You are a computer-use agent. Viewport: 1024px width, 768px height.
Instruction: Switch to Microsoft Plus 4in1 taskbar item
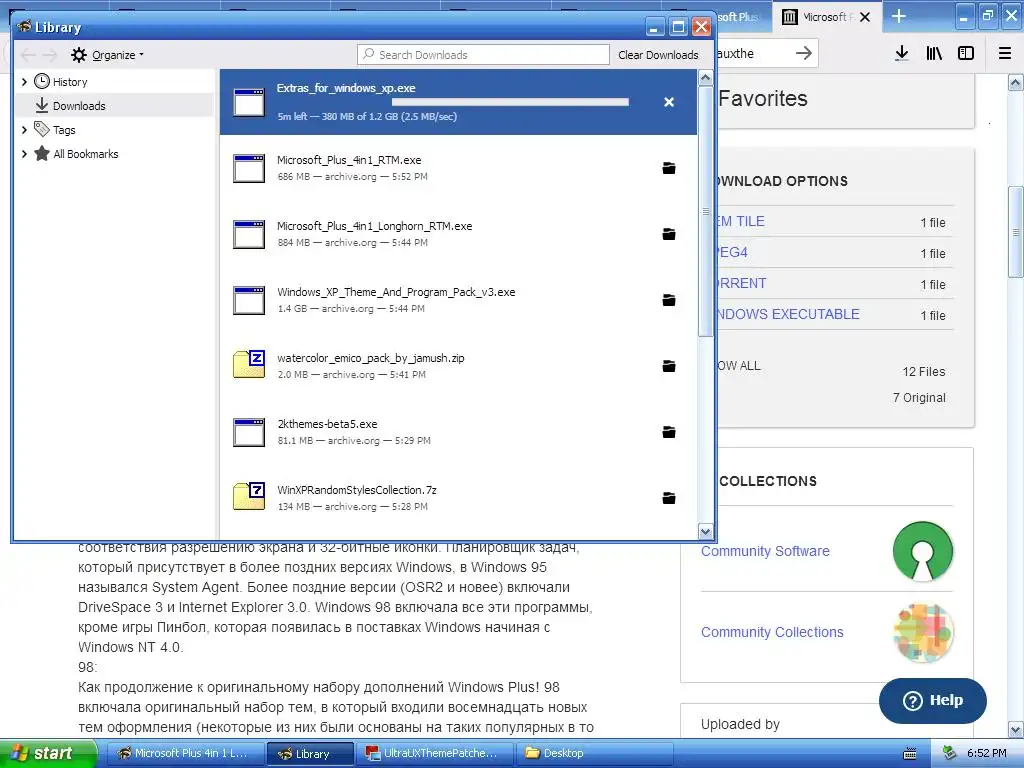pos(184,754)
